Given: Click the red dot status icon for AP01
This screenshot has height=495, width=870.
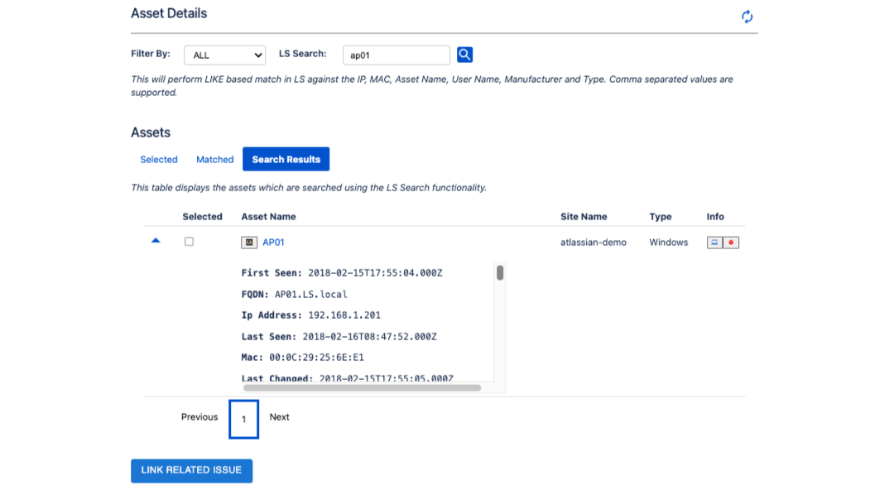Looking at the screenshot, I should pyautogui.click(x=731, y=243).
